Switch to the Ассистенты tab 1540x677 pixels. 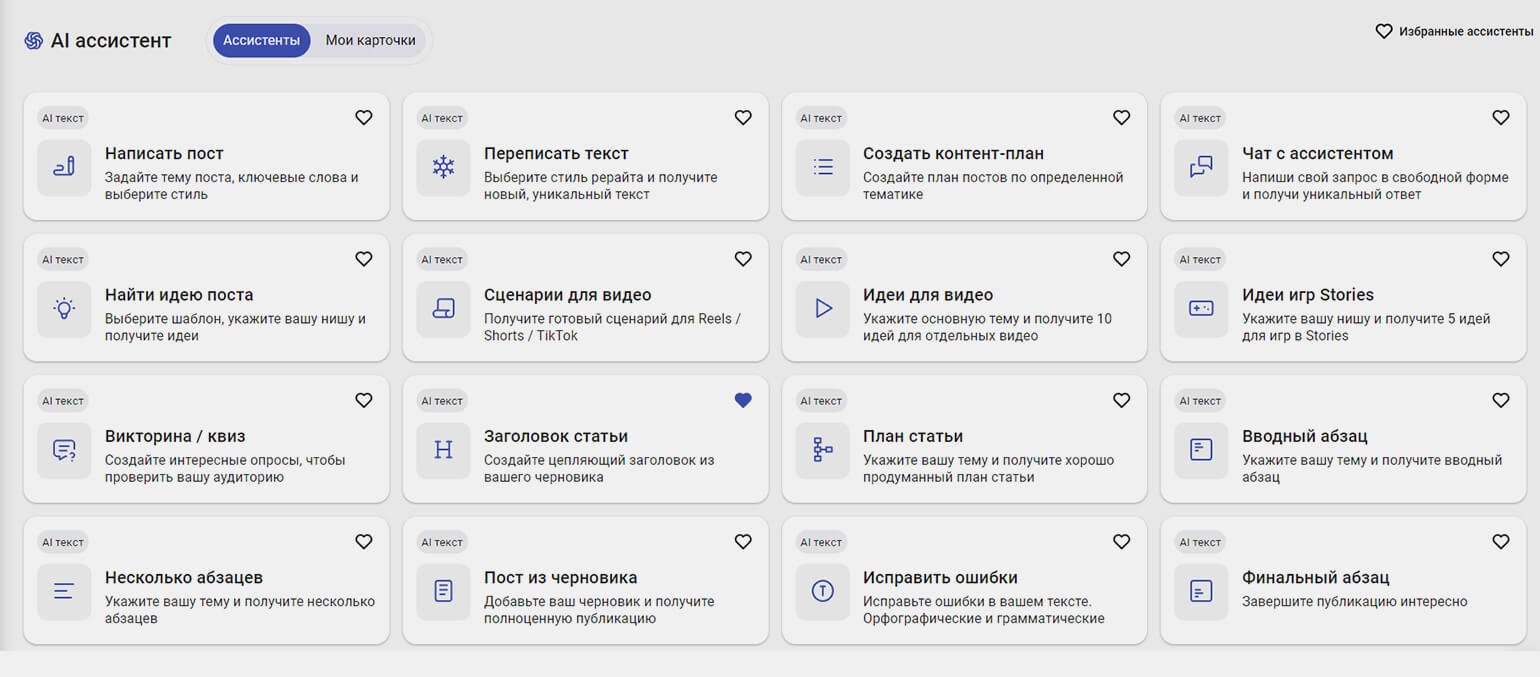(261, 41)
